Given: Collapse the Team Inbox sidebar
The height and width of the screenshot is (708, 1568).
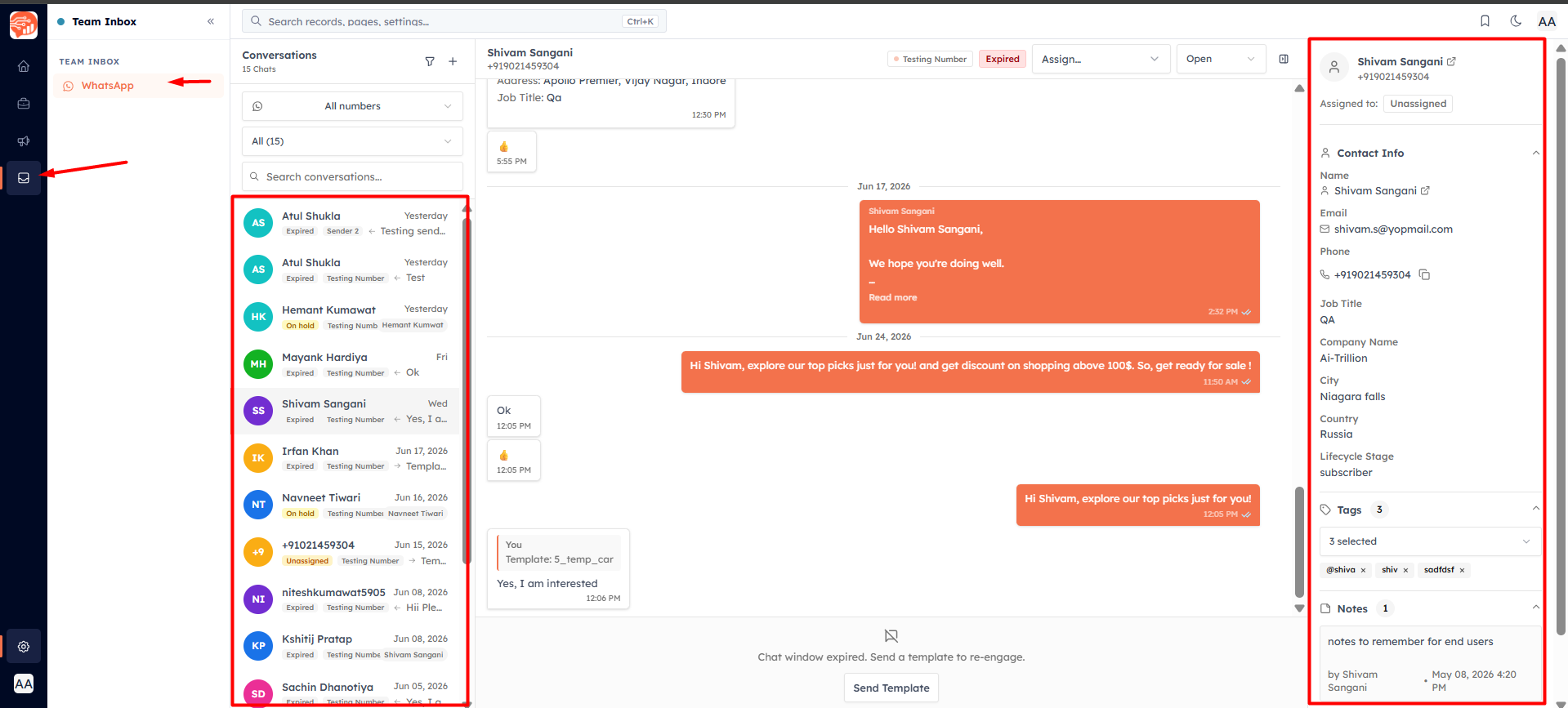Looking at the screenshot, I should [x=211, y=21].
